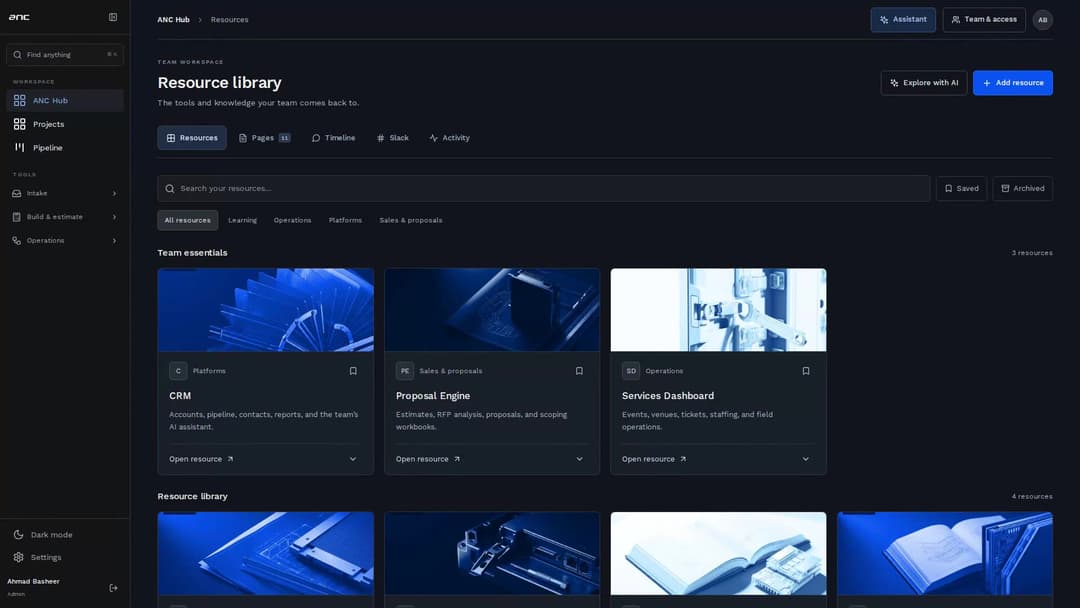Click the Intake inbox icon

click(17, 193)
